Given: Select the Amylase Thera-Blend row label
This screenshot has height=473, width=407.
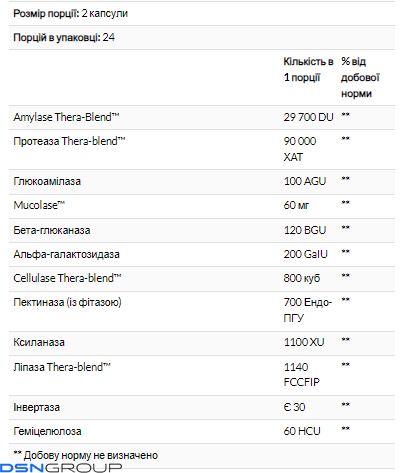Looking at the screenshot, I should [66, 117].
